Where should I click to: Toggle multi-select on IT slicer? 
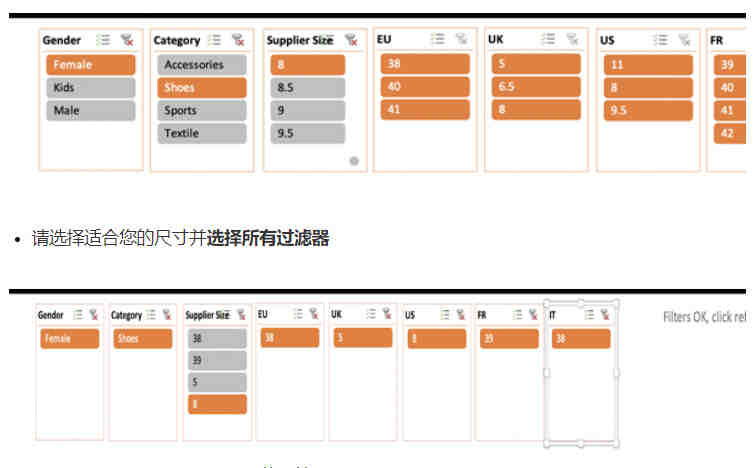point(589,315)
